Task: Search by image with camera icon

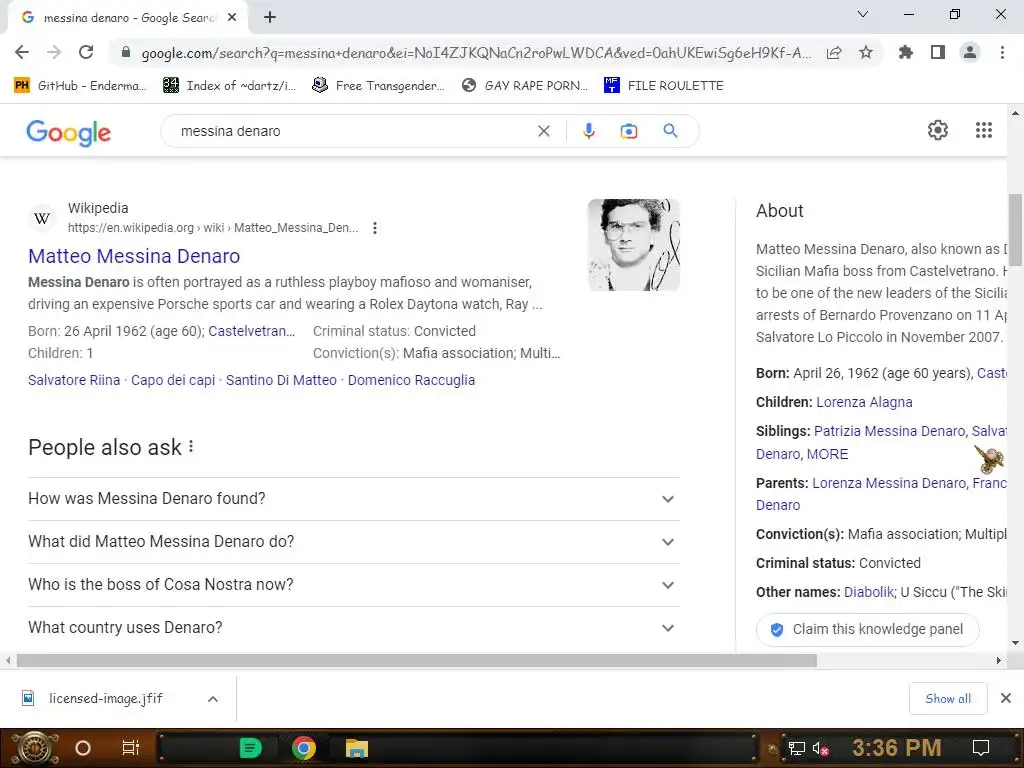Action: point(628,131)
